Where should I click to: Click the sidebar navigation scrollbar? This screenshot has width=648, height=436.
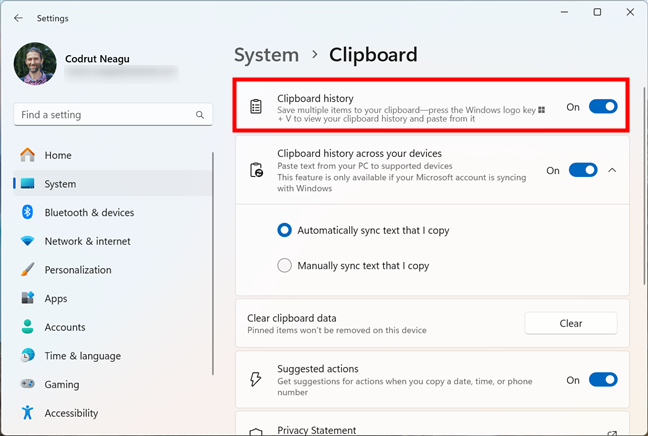[x=213, y=264]
